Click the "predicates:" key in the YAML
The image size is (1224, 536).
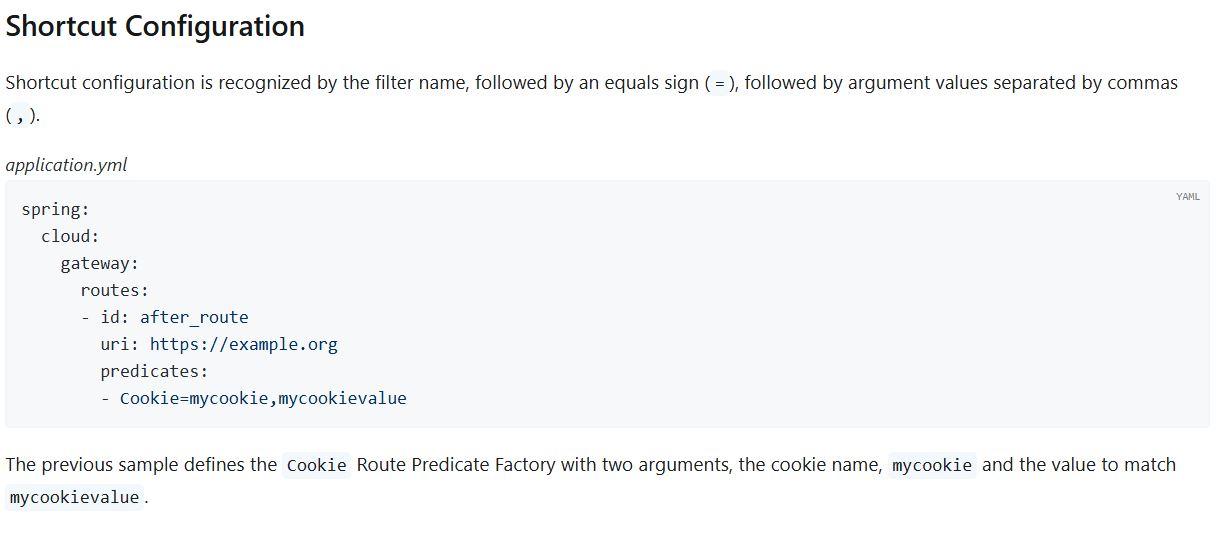pyautogui.click(x=154, y=372)
